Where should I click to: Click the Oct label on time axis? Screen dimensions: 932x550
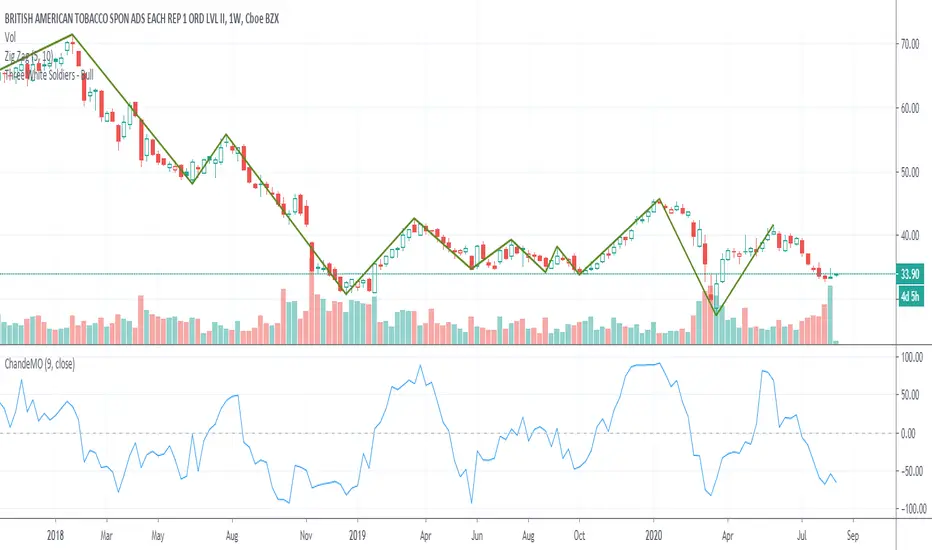coord(579,536)
